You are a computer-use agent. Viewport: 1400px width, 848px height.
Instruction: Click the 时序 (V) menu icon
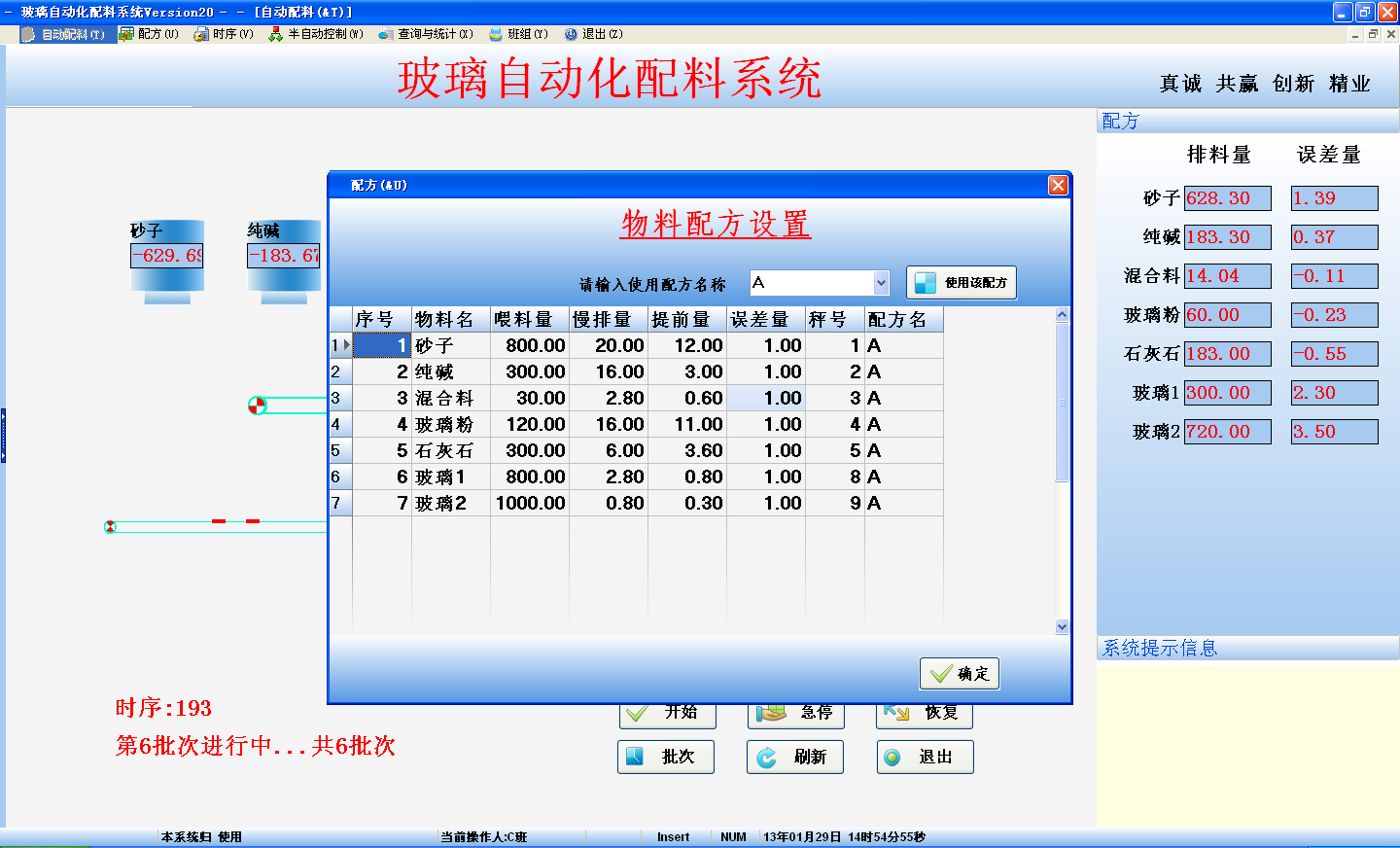[x=201, y=34]
